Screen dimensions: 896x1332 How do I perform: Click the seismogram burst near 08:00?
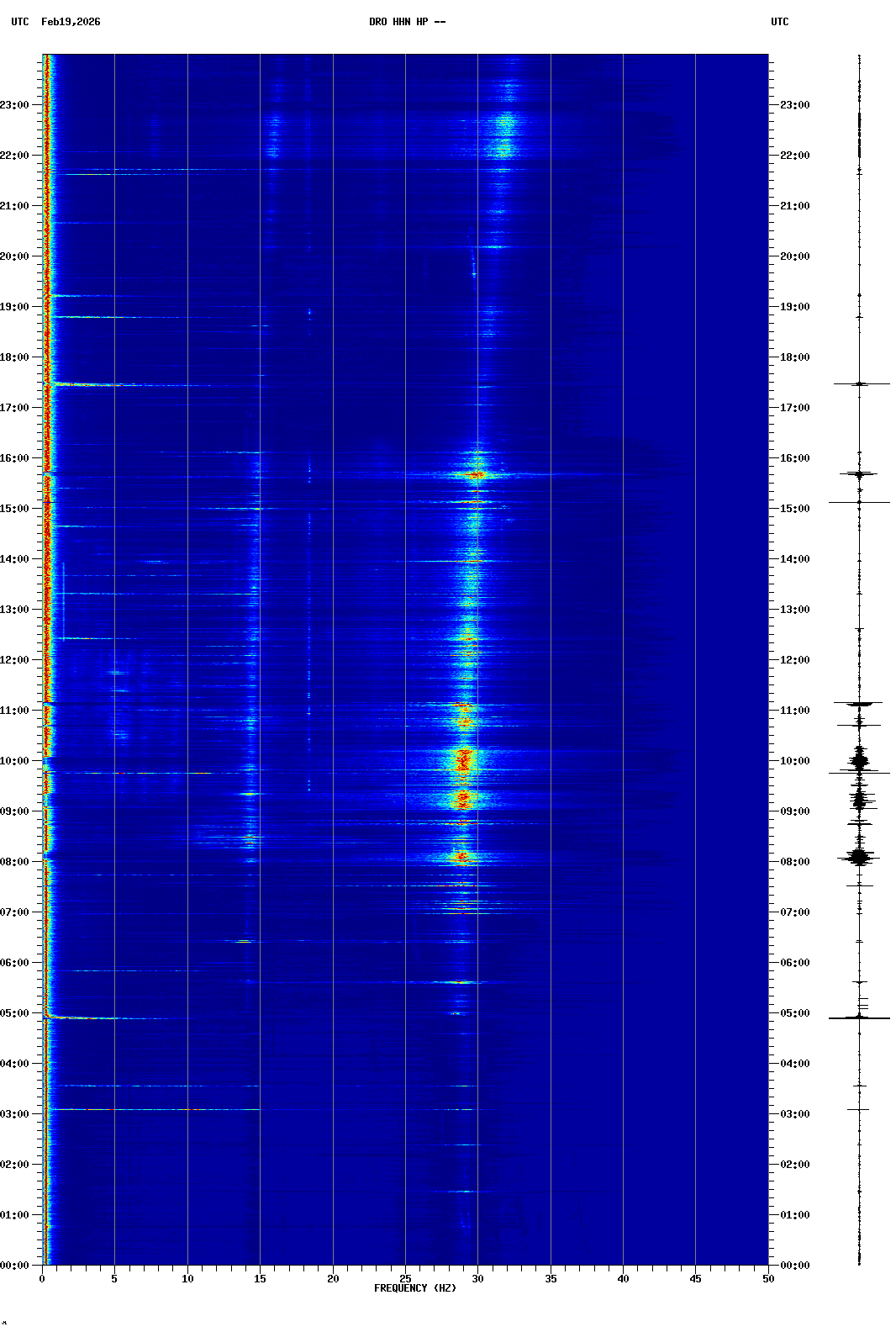tap(859, 858)
